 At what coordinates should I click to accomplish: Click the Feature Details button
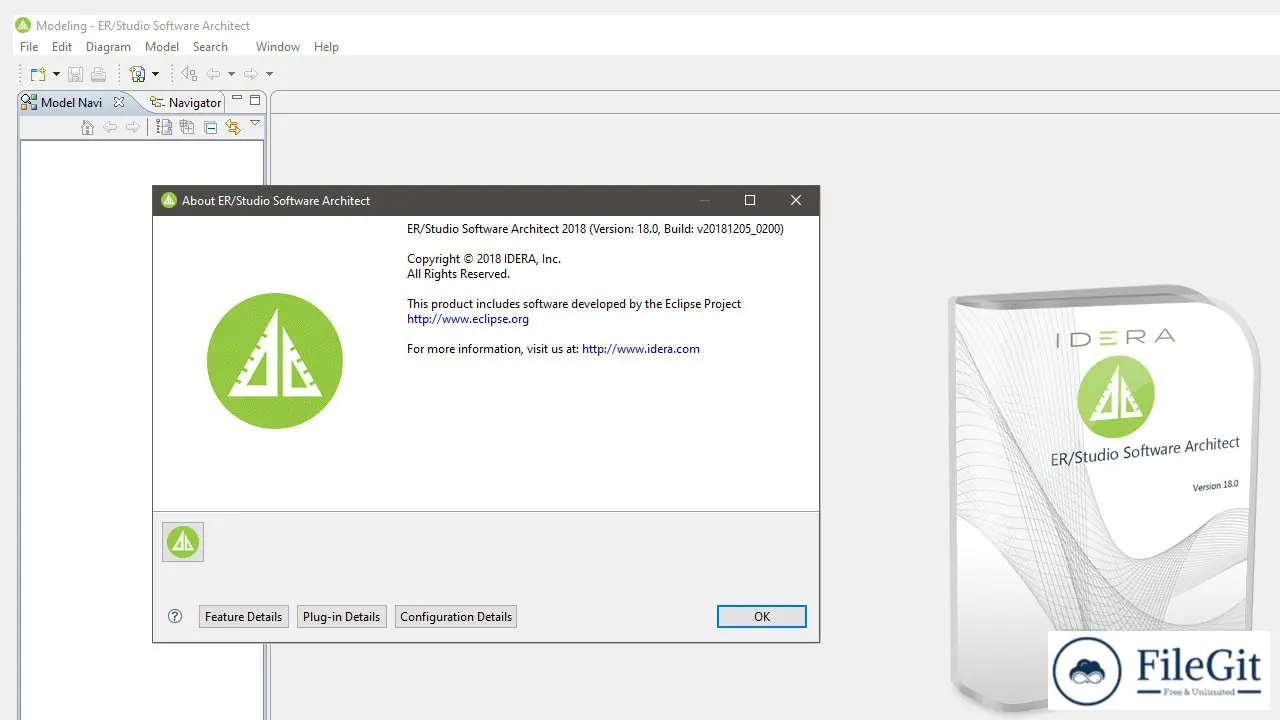(x=244, y=617)
